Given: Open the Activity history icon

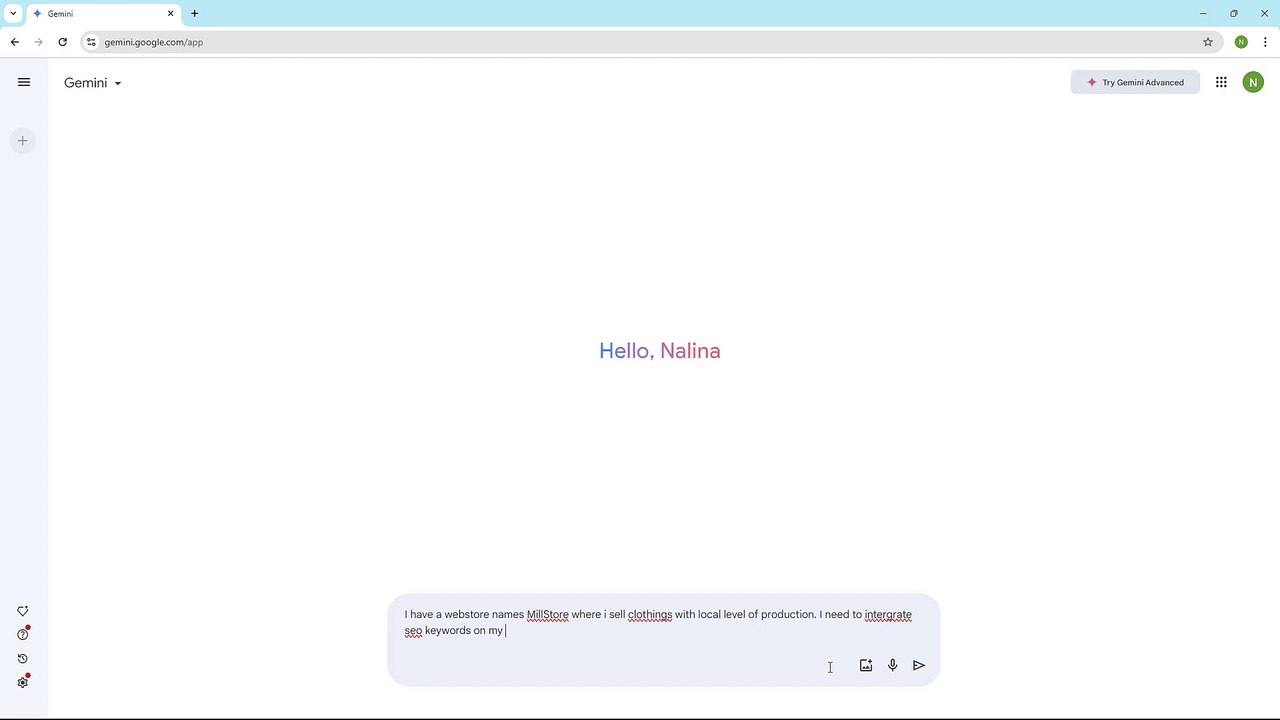Looking at the screenshot, I should pos(23,659).
